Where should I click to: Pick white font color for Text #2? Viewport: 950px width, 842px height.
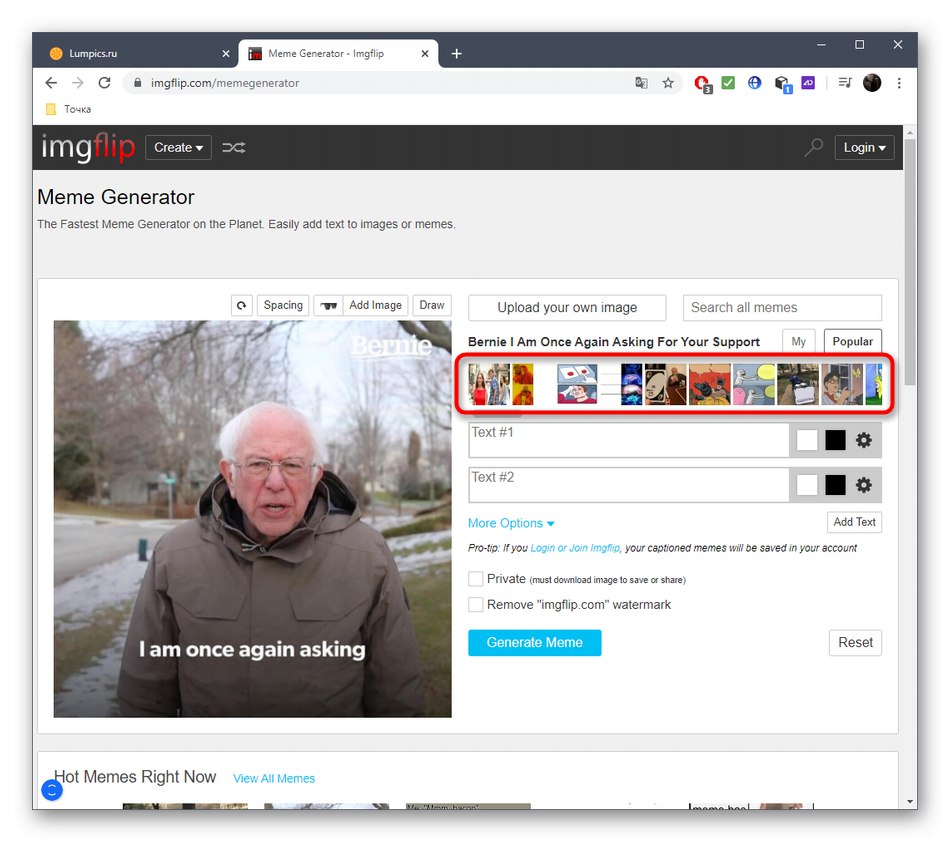(x=807, y=485)
